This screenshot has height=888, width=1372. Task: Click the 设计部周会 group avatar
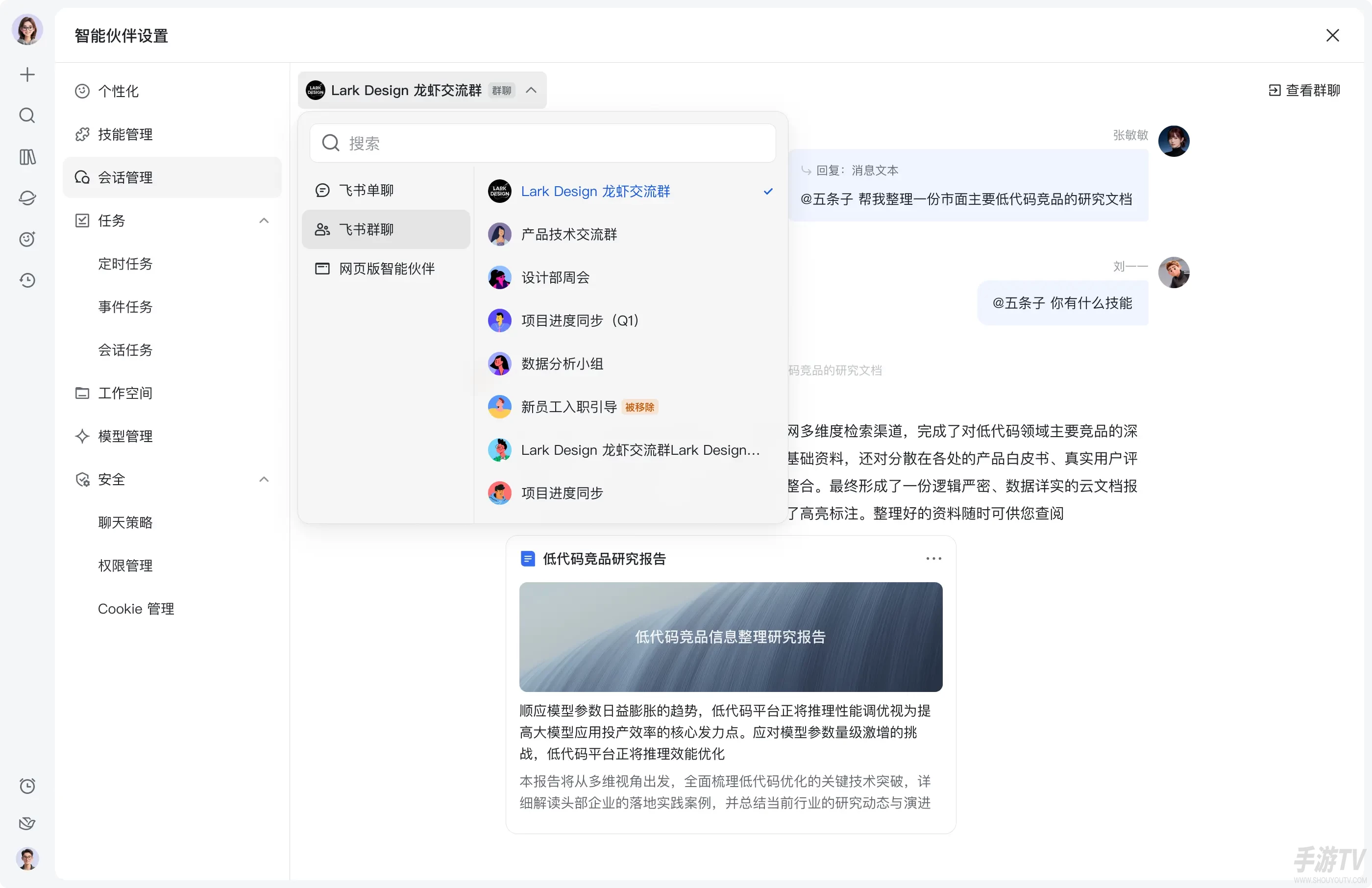(x=499, y=277)
